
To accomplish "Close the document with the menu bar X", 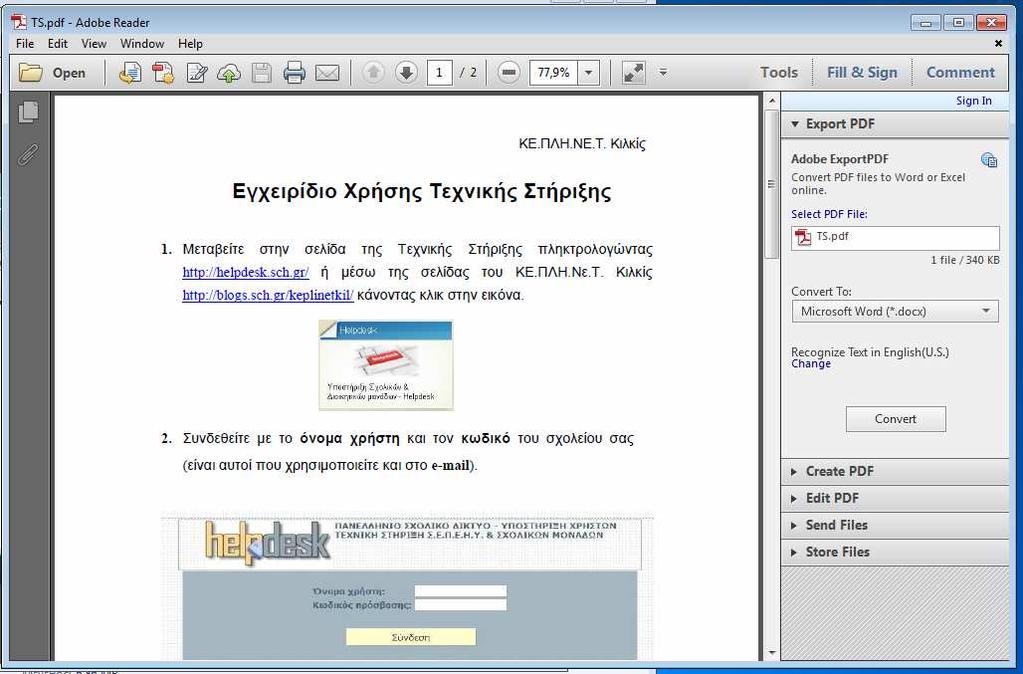I will click(998, 44).
